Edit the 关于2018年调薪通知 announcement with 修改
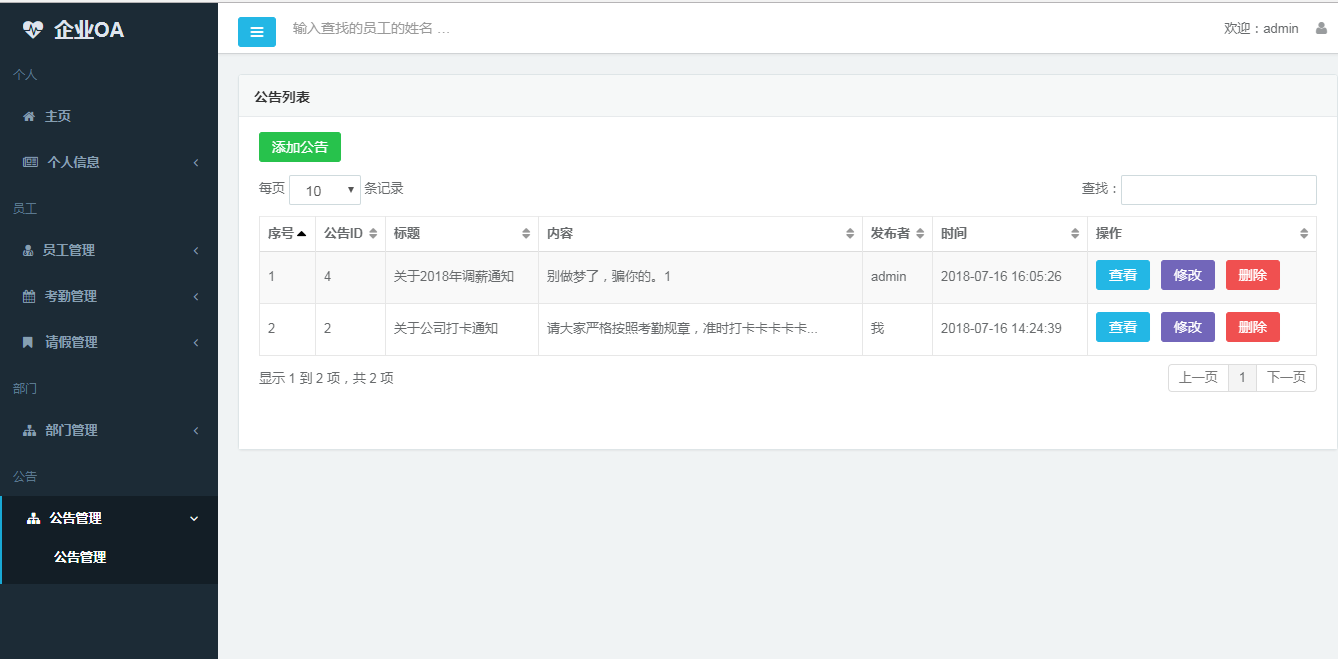This screenshot has height=659, width=1338. 1188,275
